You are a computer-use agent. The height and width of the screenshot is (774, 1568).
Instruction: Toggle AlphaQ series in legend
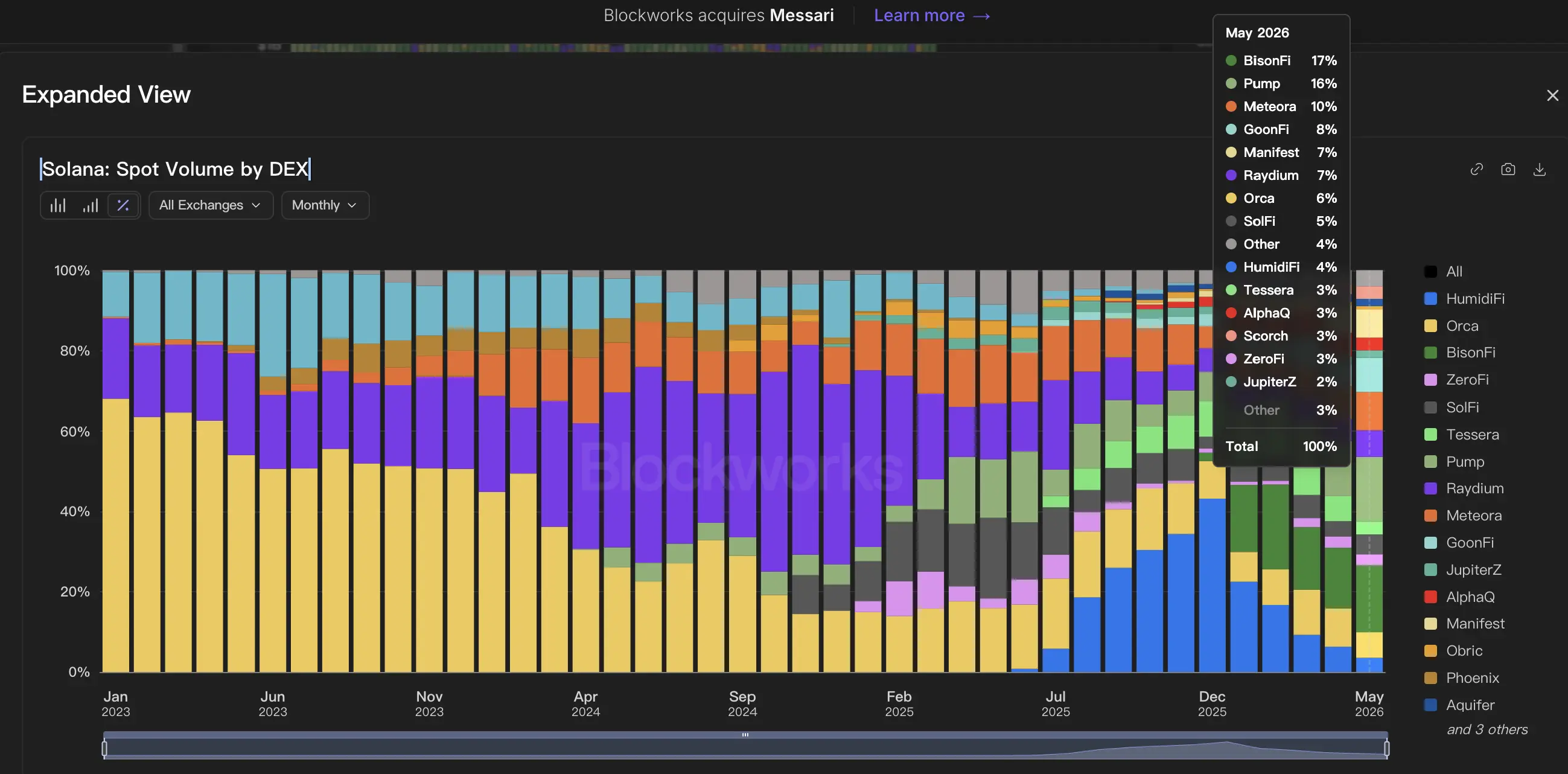pos(1459,596)
